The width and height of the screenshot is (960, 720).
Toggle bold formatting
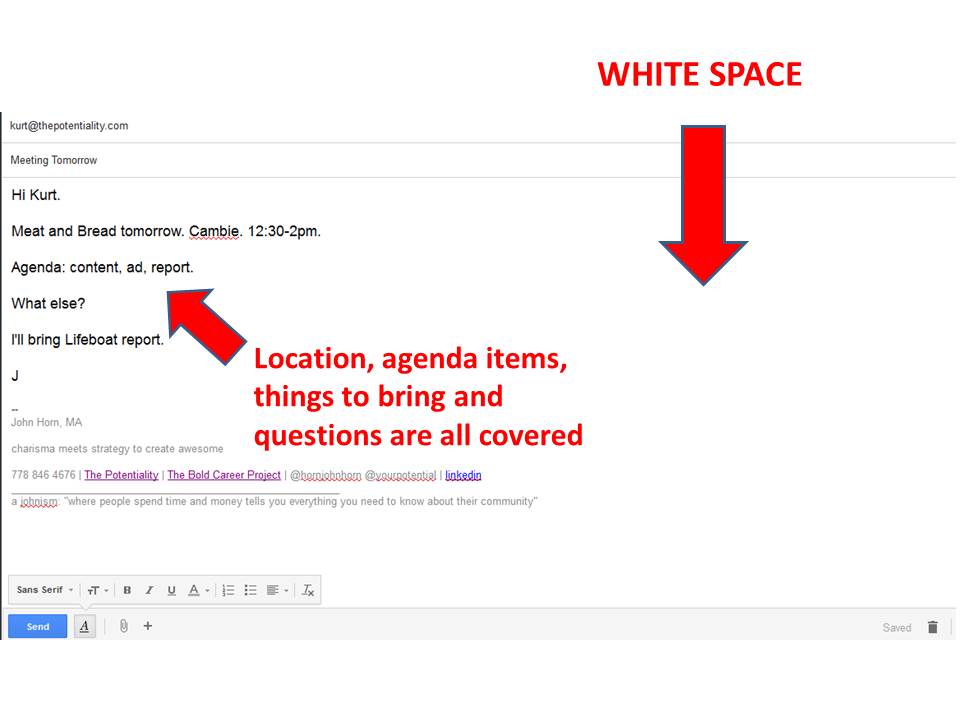point(127,590)
